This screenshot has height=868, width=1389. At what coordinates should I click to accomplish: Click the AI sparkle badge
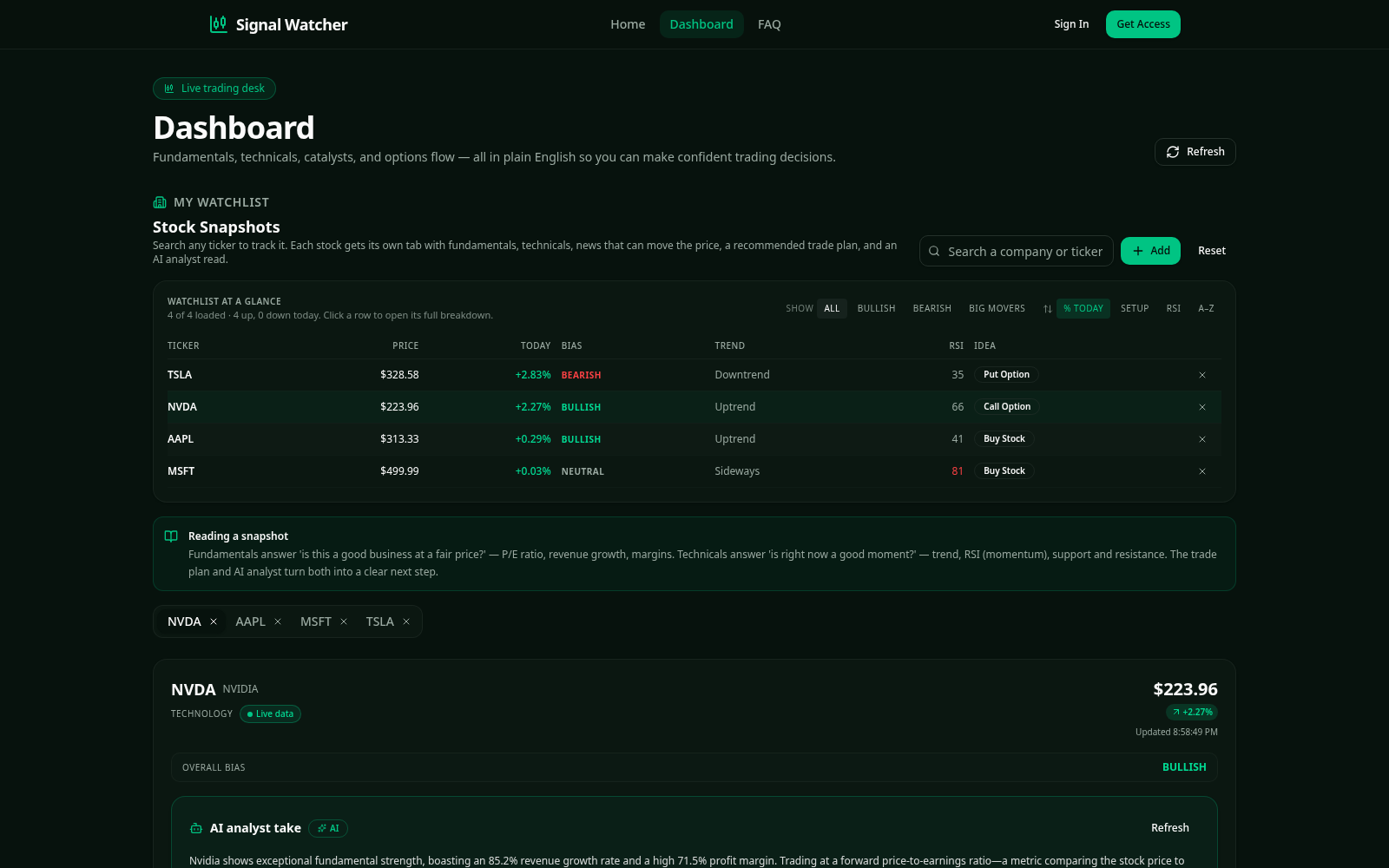click(328, 828)
